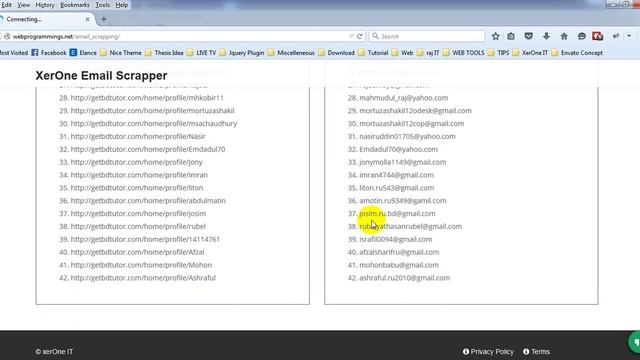The image size is (640, 360).
Task: Click the XerOne Email Scrapper heading
Action: pos(101,76)
